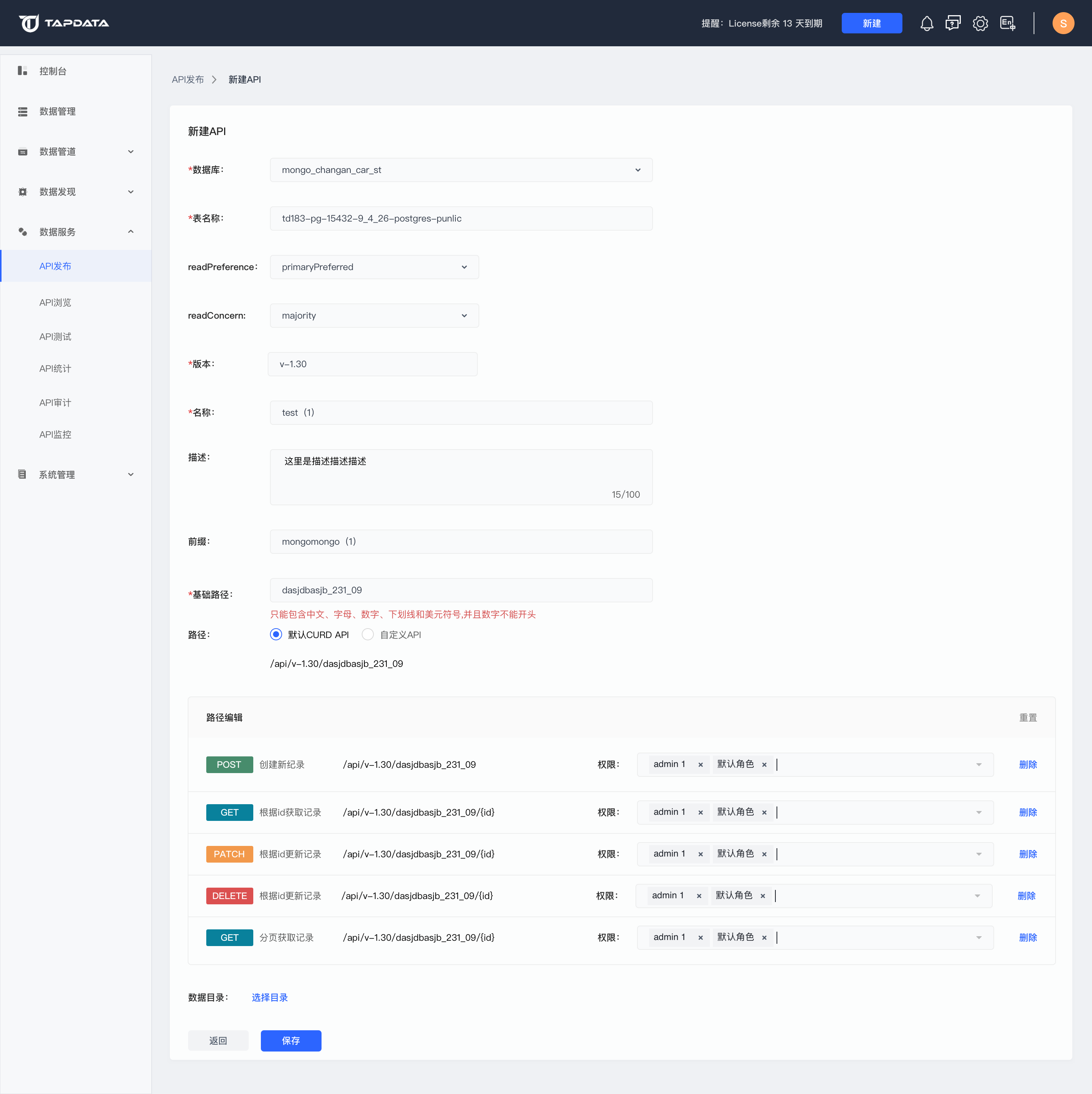Select 控制台 in the sidebar
Image resolution: width=1092 pixels, height=1094 pixels.
[x=53, y=71]
